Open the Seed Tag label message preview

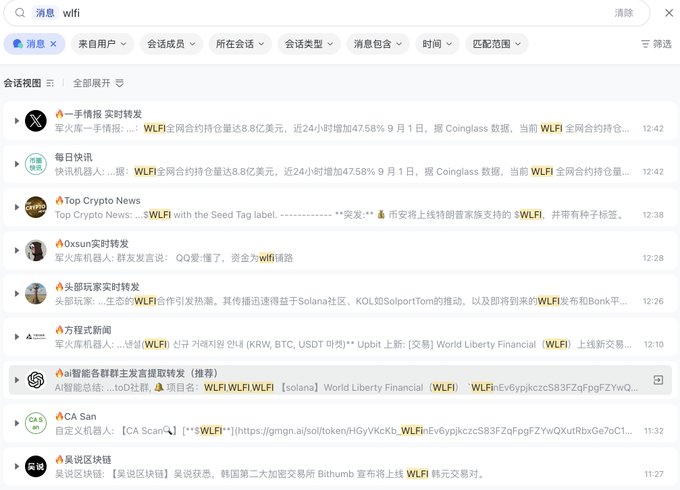340,215
